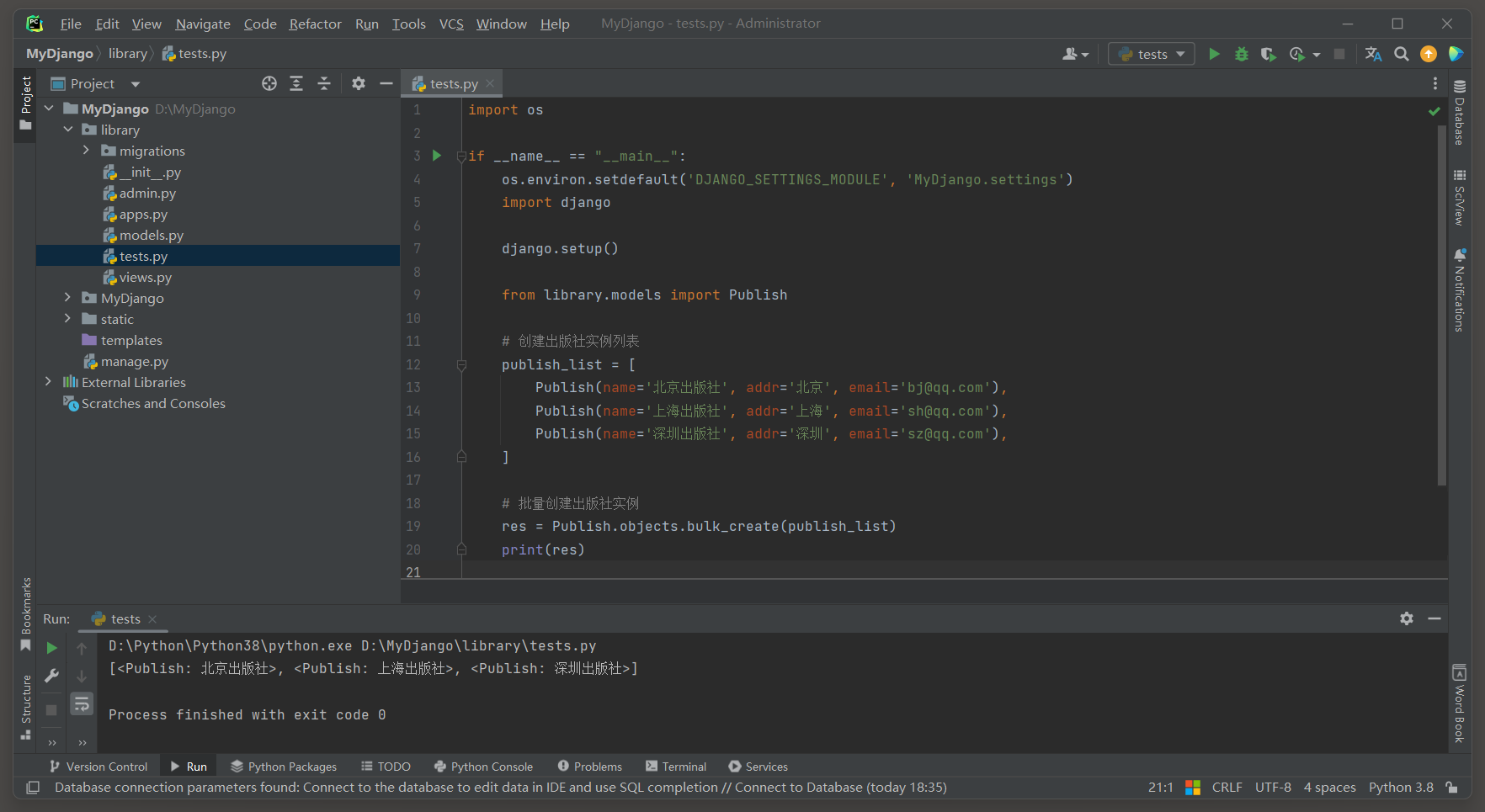Expand all in Project tool window
The image size is (1485, 812).
tap(296, 83)
